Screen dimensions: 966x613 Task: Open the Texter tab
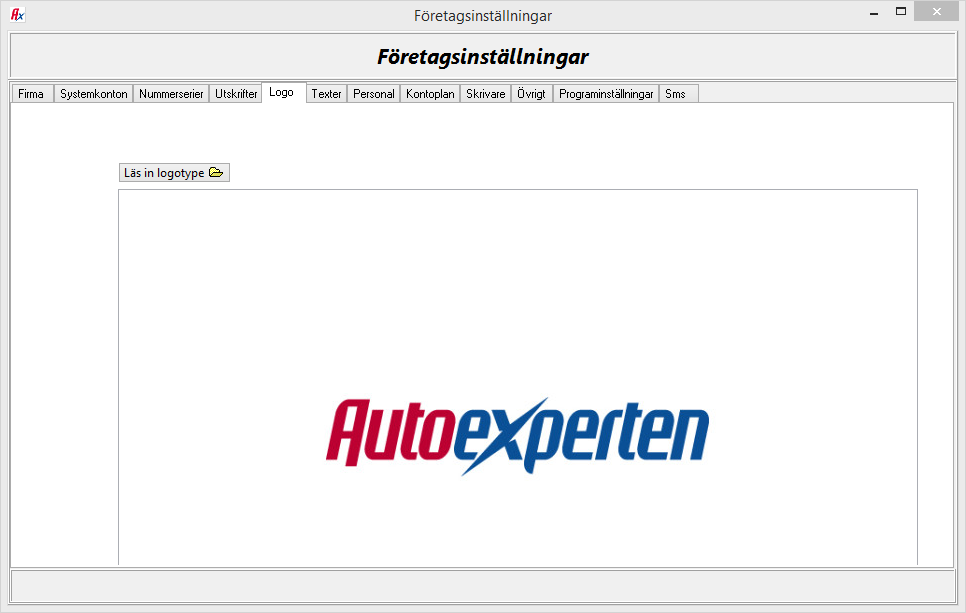coord(327,94)
